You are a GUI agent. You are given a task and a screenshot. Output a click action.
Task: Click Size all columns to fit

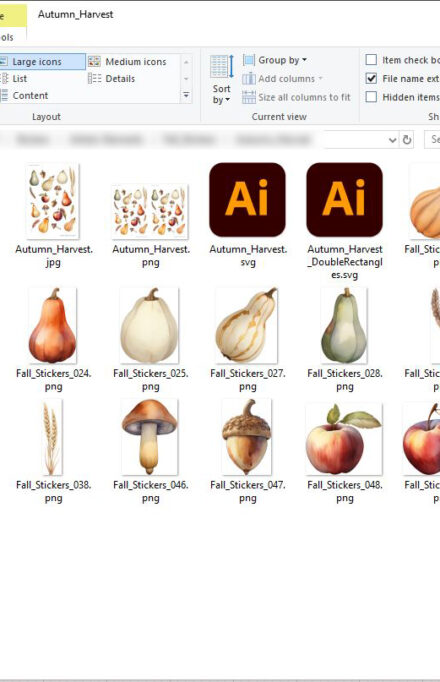pyautogui.click(x=297, y=97)
